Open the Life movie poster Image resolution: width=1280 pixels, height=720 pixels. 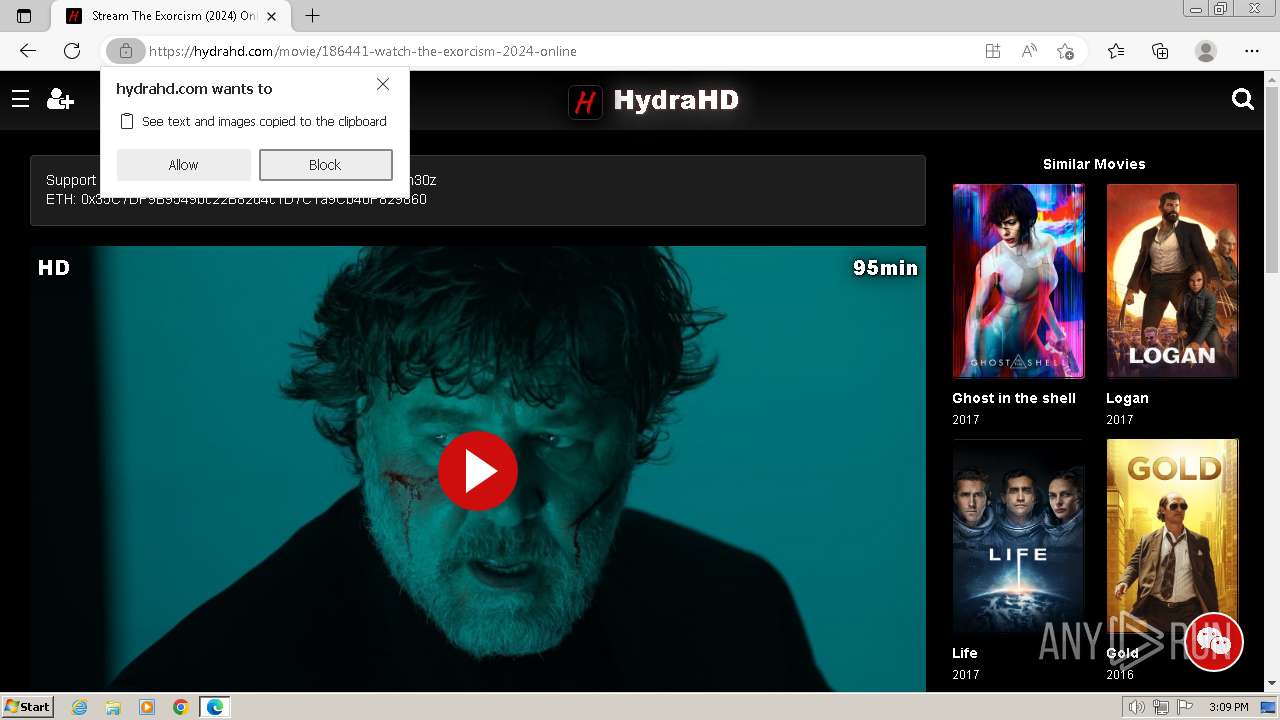[1018, 536]
